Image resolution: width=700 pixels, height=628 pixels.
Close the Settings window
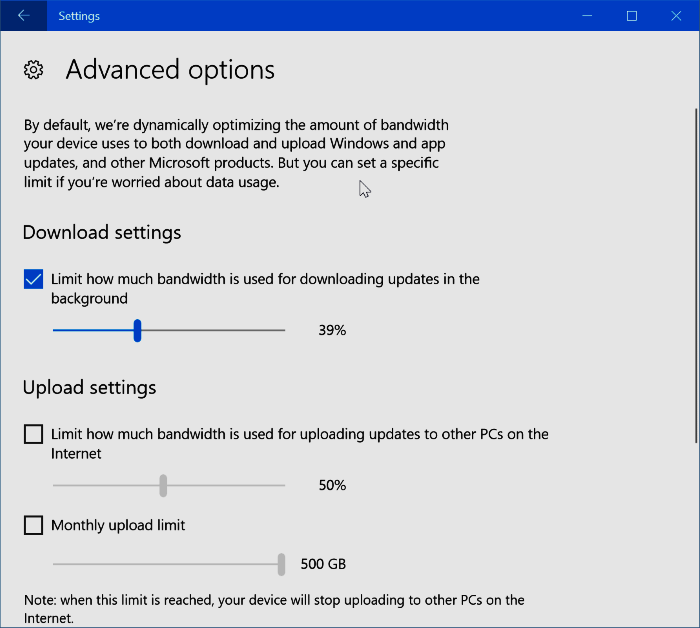coord(677,16)
